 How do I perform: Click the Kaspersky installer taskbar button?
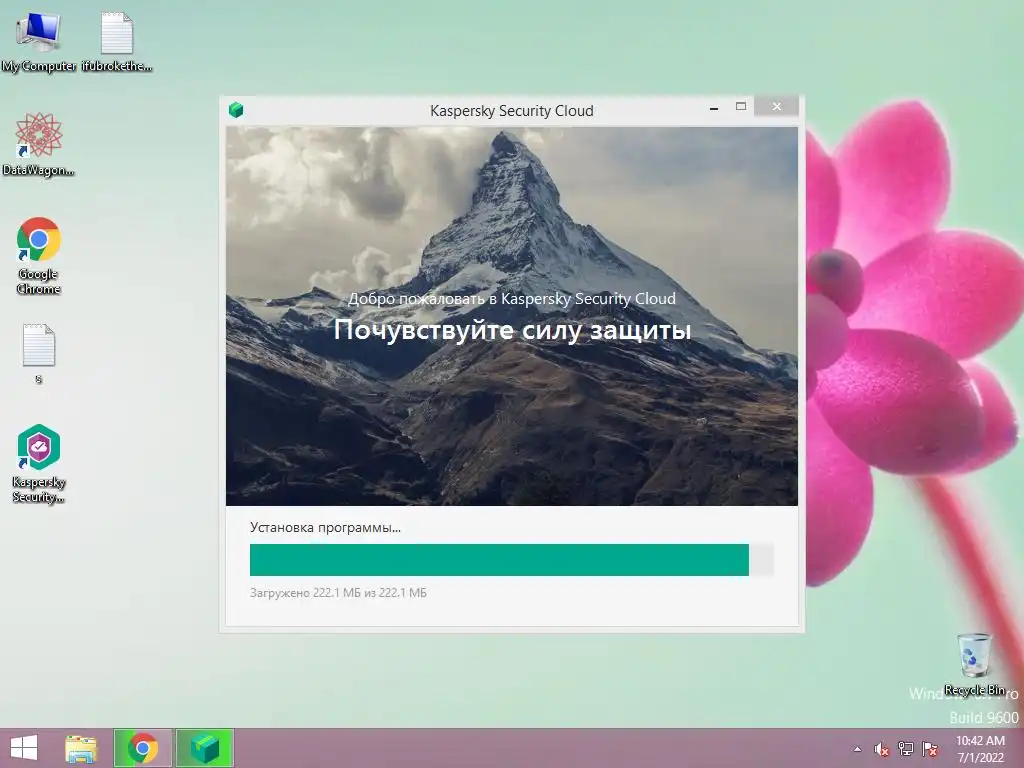coord(204,748)
